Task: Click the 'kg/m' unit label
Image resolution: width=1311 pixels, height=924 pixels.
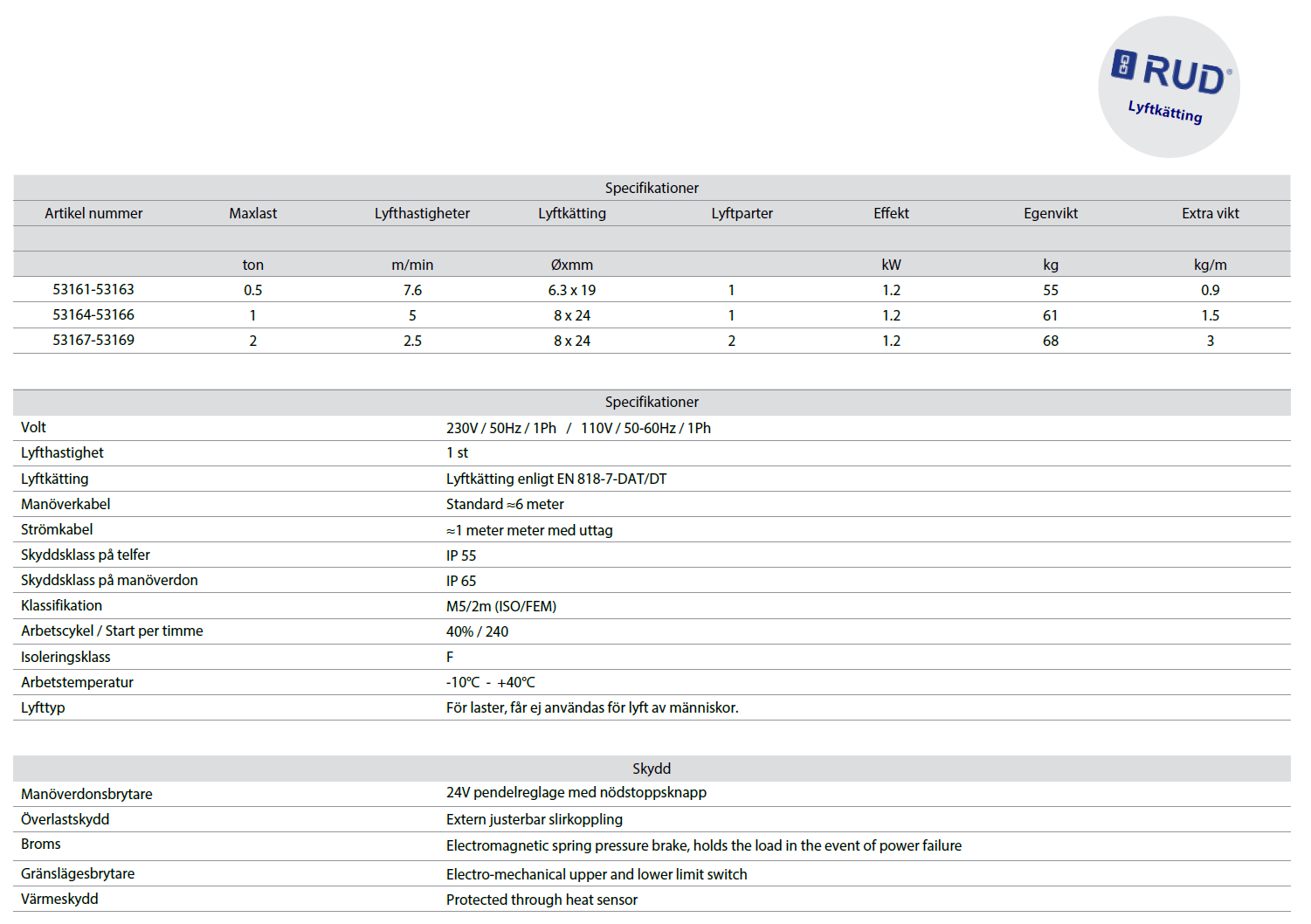Action: coord(1211,265)
